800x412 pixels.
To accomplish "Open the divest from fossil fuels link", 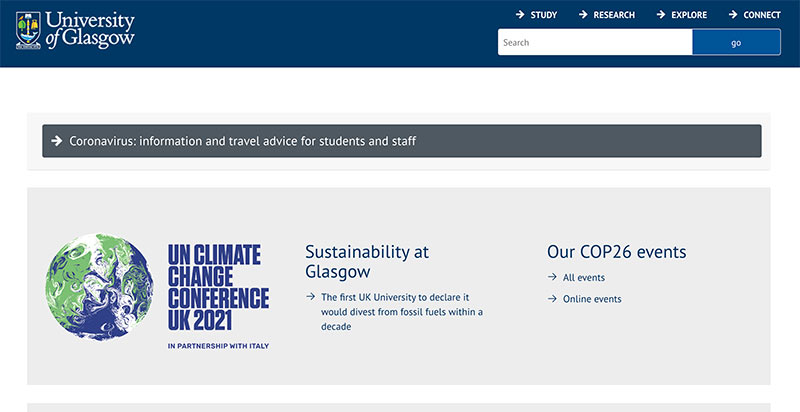I will click(402, 312).
